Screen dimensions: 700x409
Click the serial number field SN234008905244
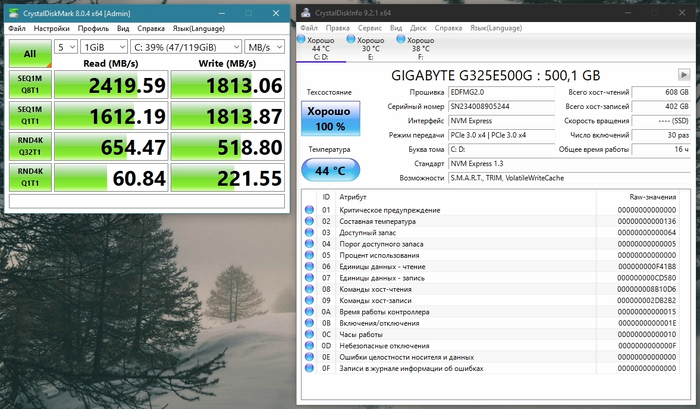point(501,106)
